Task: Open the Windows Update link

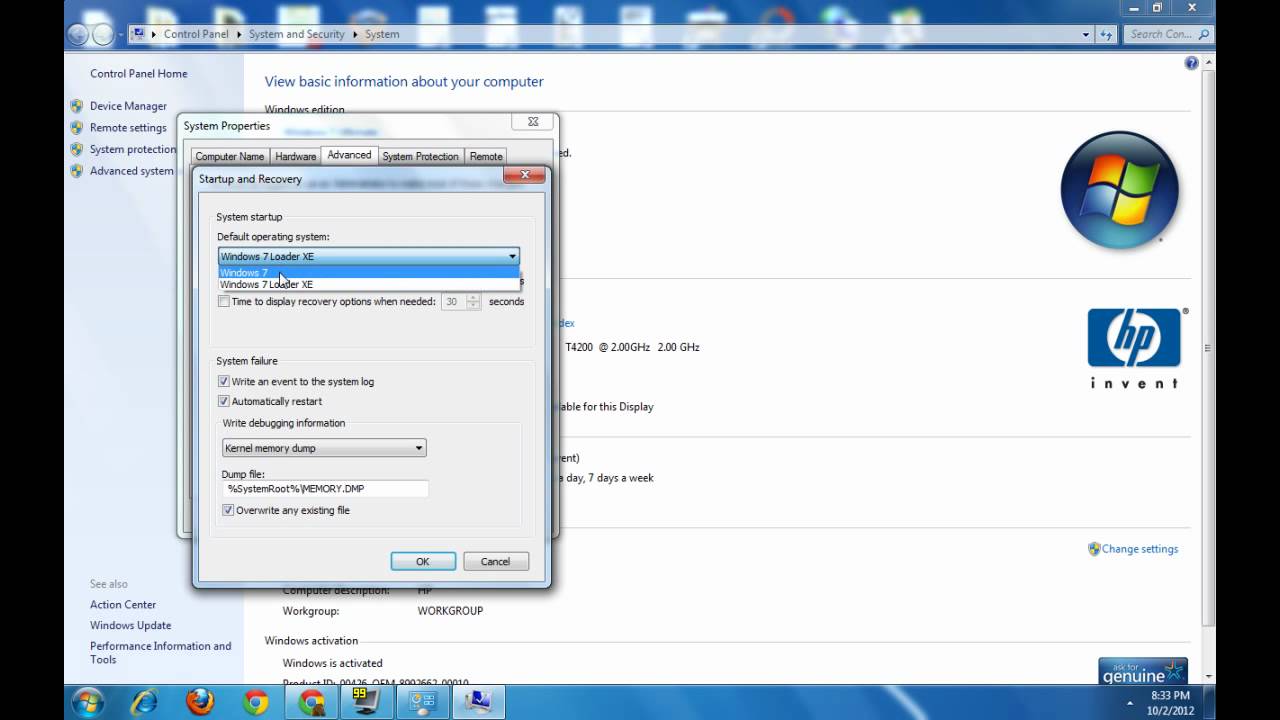Action: click(x=131, y=626)
